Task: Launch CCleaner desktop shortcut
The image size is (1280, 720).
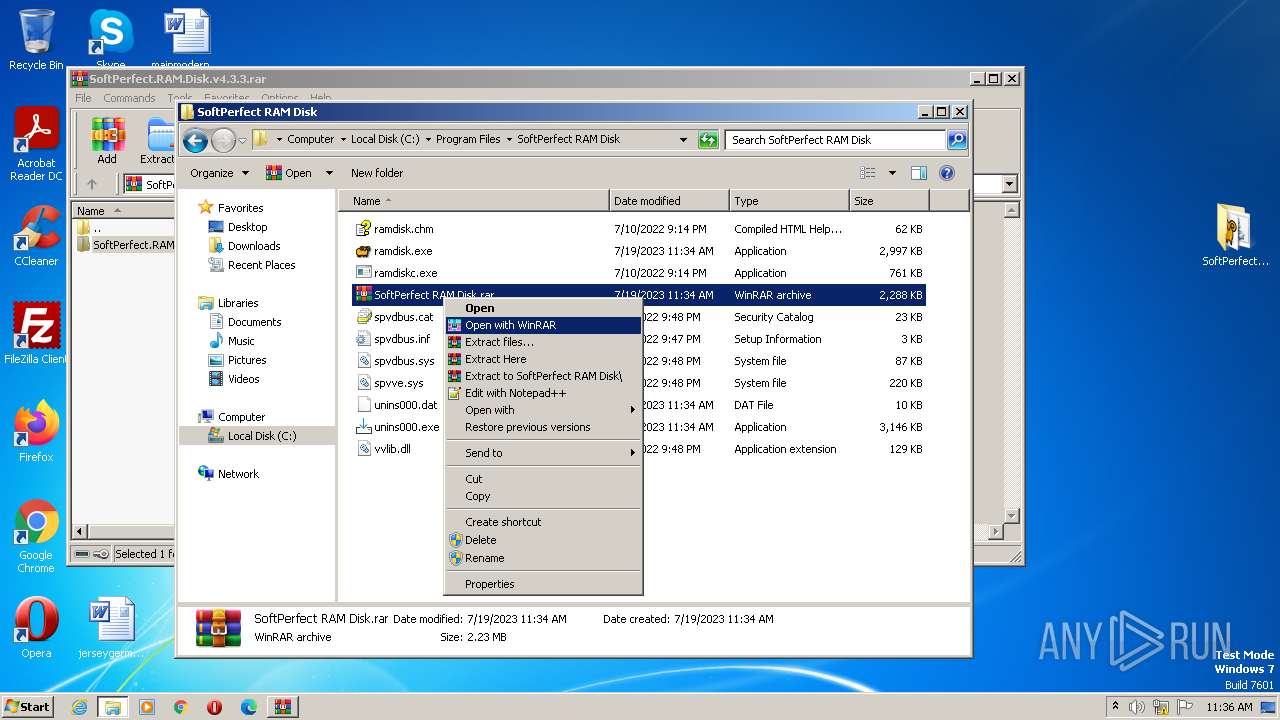Action: click(x=36, y=236)
